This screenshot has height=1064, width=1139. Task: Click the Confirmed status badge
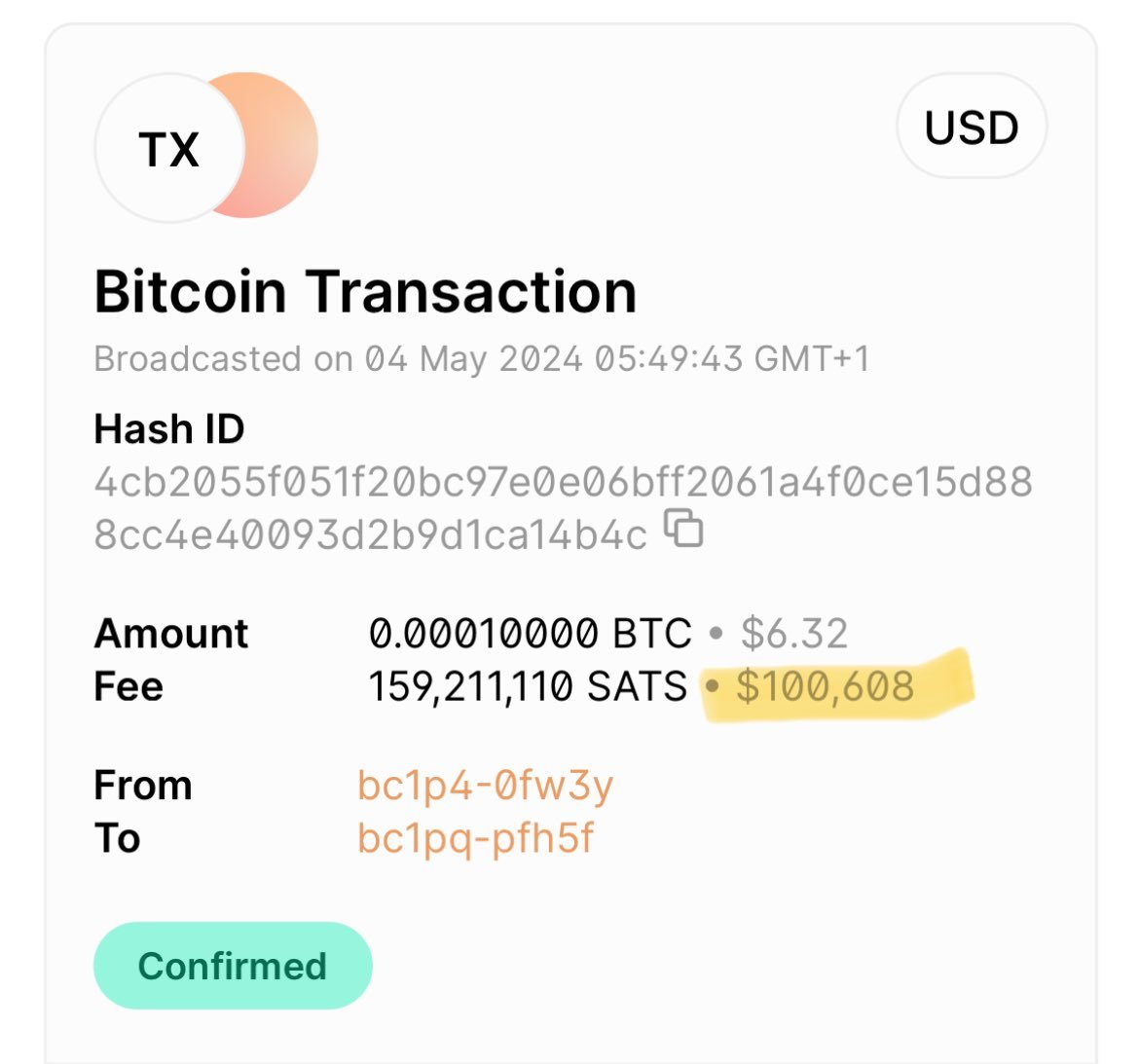point(233,966)
